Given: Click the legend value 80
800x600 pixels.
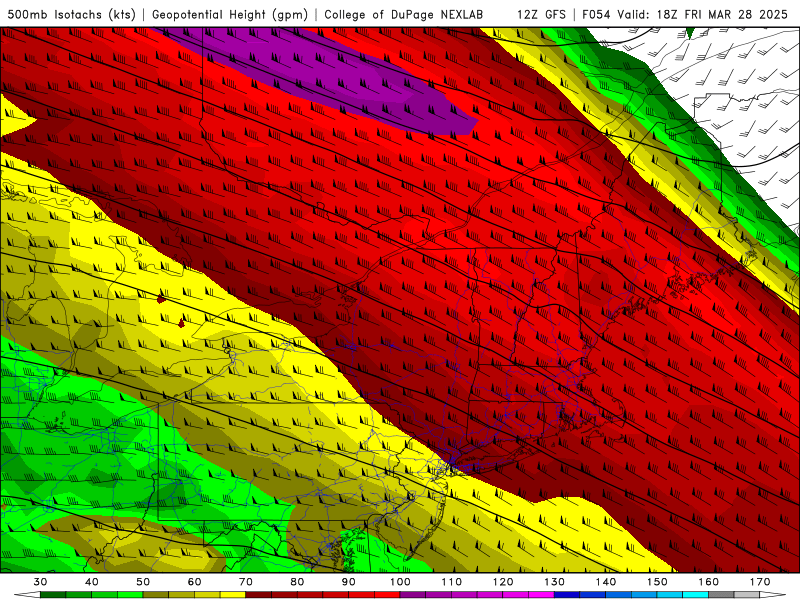Looking at the screenshot, I should (297, 582).
